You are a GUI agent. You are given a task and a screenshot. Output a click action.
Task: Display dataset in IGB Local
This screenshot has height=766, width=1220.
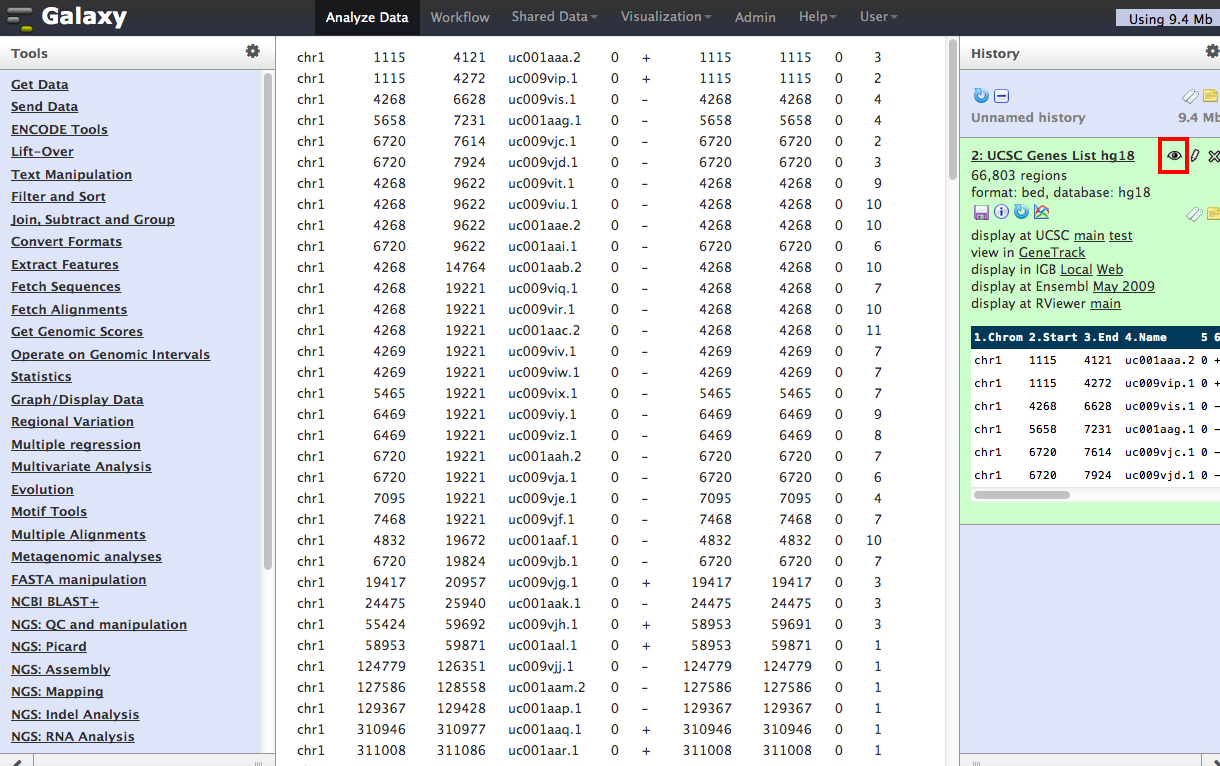click(x=1076, y=270)
